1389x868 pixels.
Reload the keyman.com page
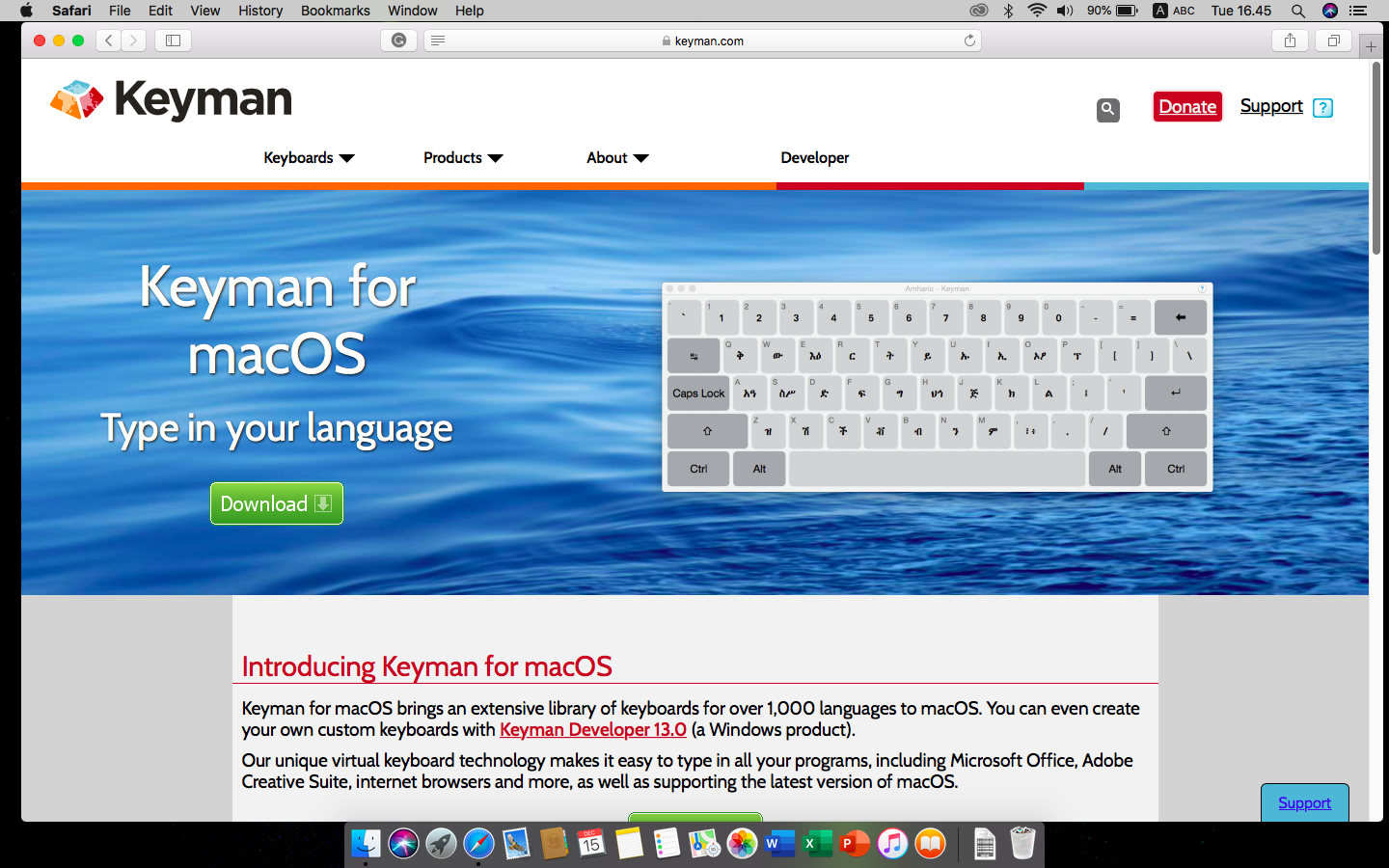(x=969, y=41)
